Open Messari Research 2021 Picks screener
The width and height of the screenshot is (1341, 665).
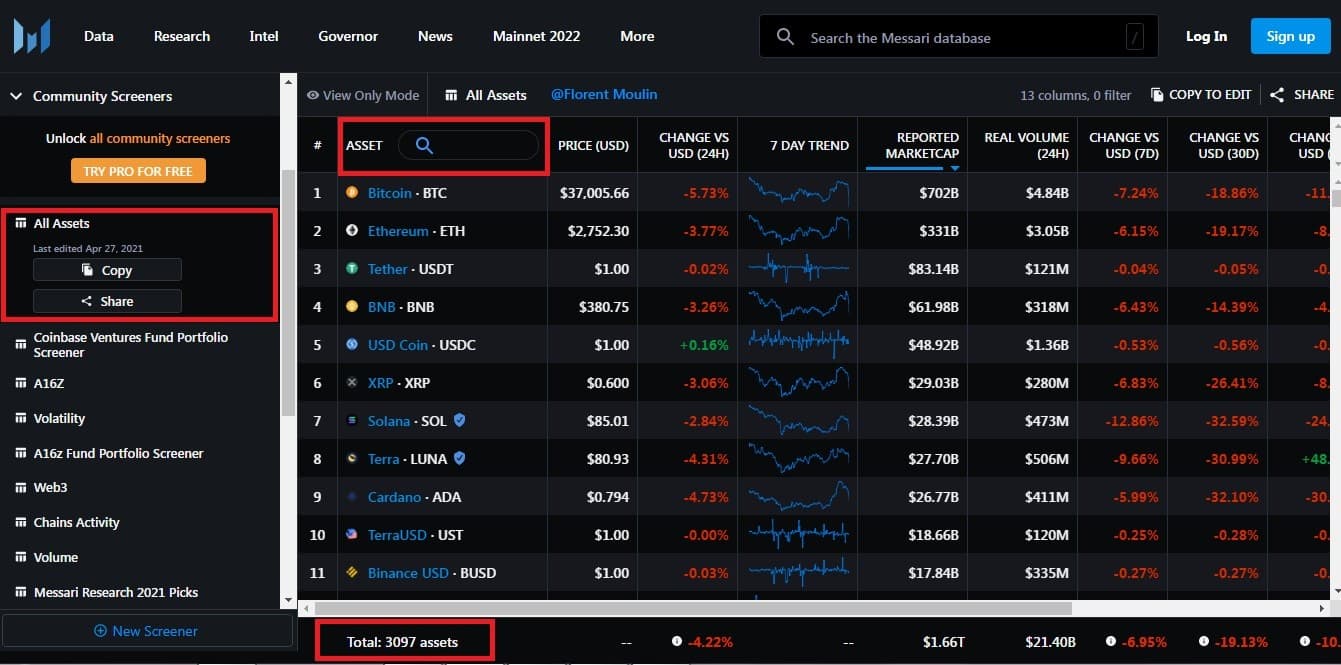coord(116,592)
